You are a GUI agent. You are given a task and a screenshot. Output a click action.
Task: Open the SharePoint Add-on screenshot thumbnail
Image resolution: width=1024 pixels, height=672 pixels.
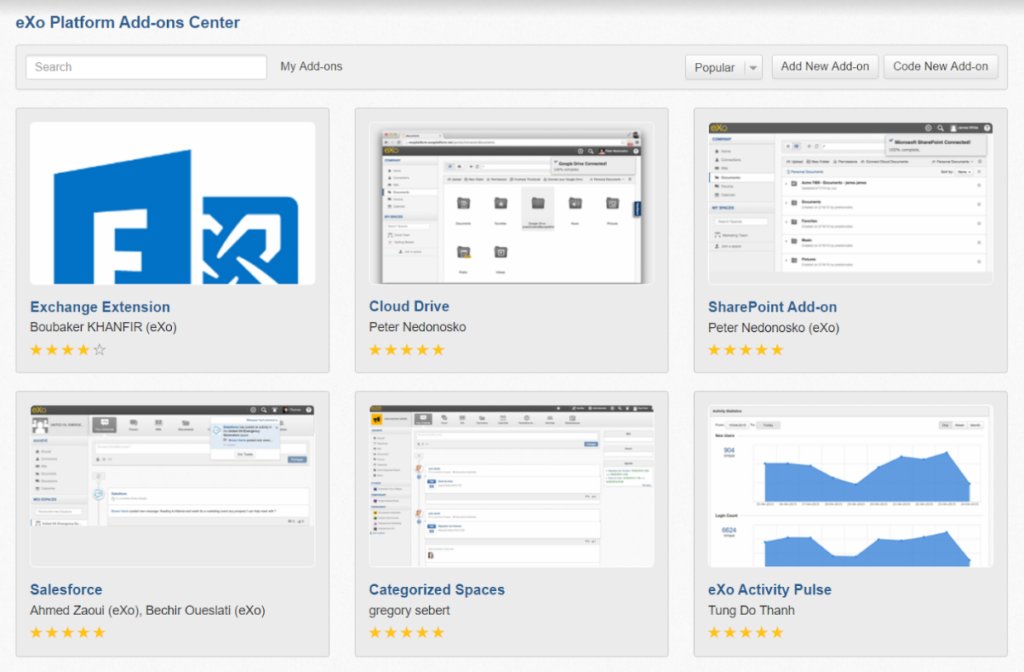coord(850,203)
